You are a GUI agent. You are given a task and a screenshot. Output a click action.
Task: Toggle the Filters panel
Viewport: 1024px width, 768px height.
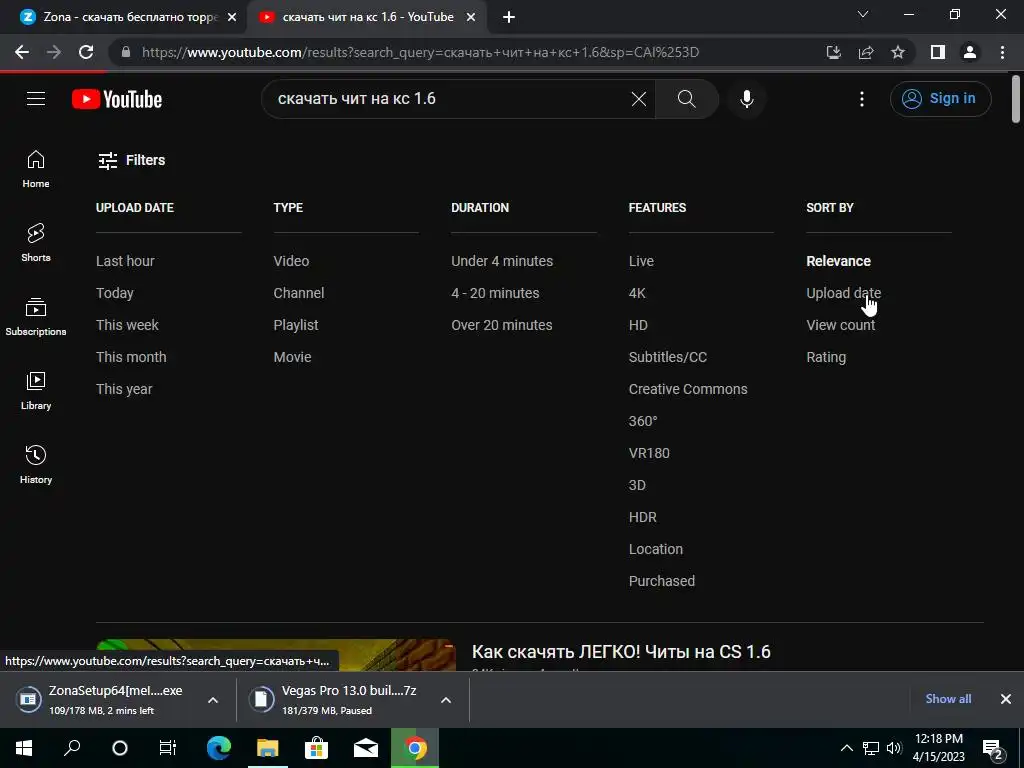pos(131,160)
